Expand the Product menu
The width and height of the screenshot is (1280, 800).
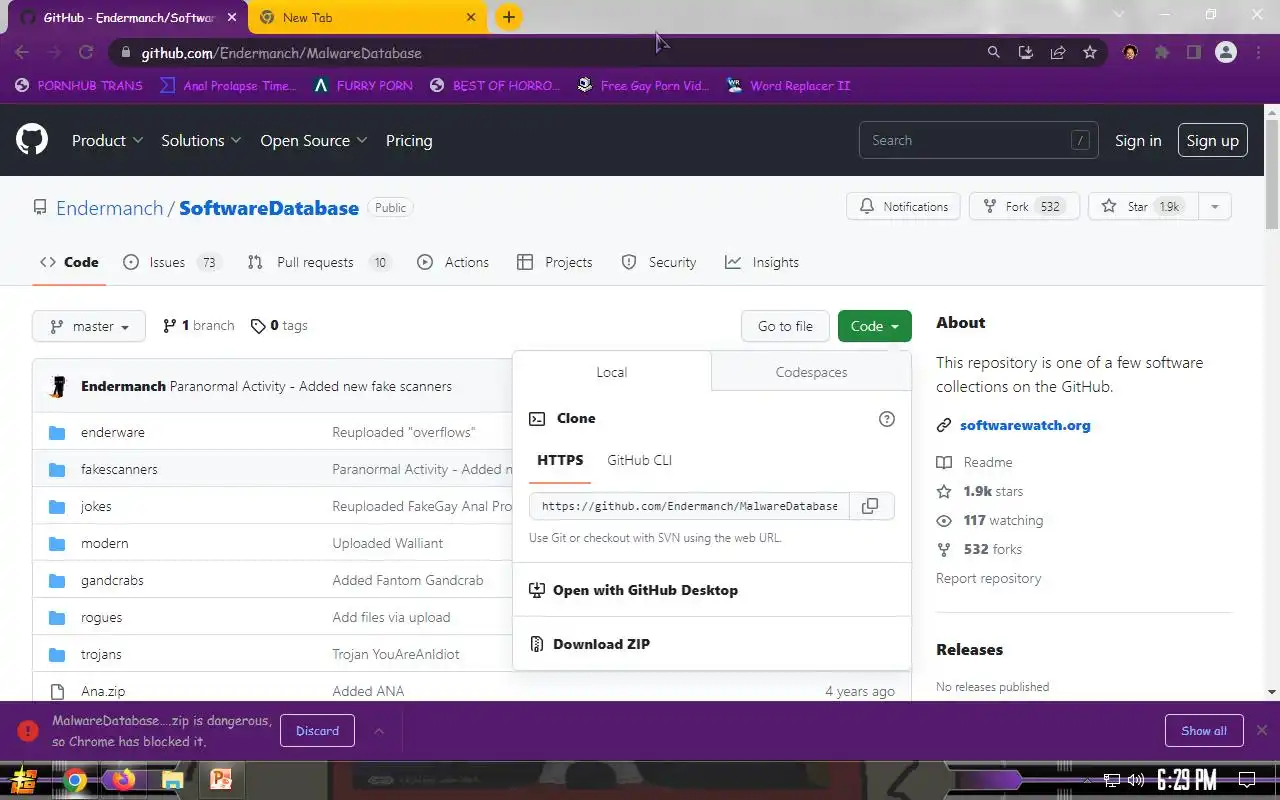107,141
